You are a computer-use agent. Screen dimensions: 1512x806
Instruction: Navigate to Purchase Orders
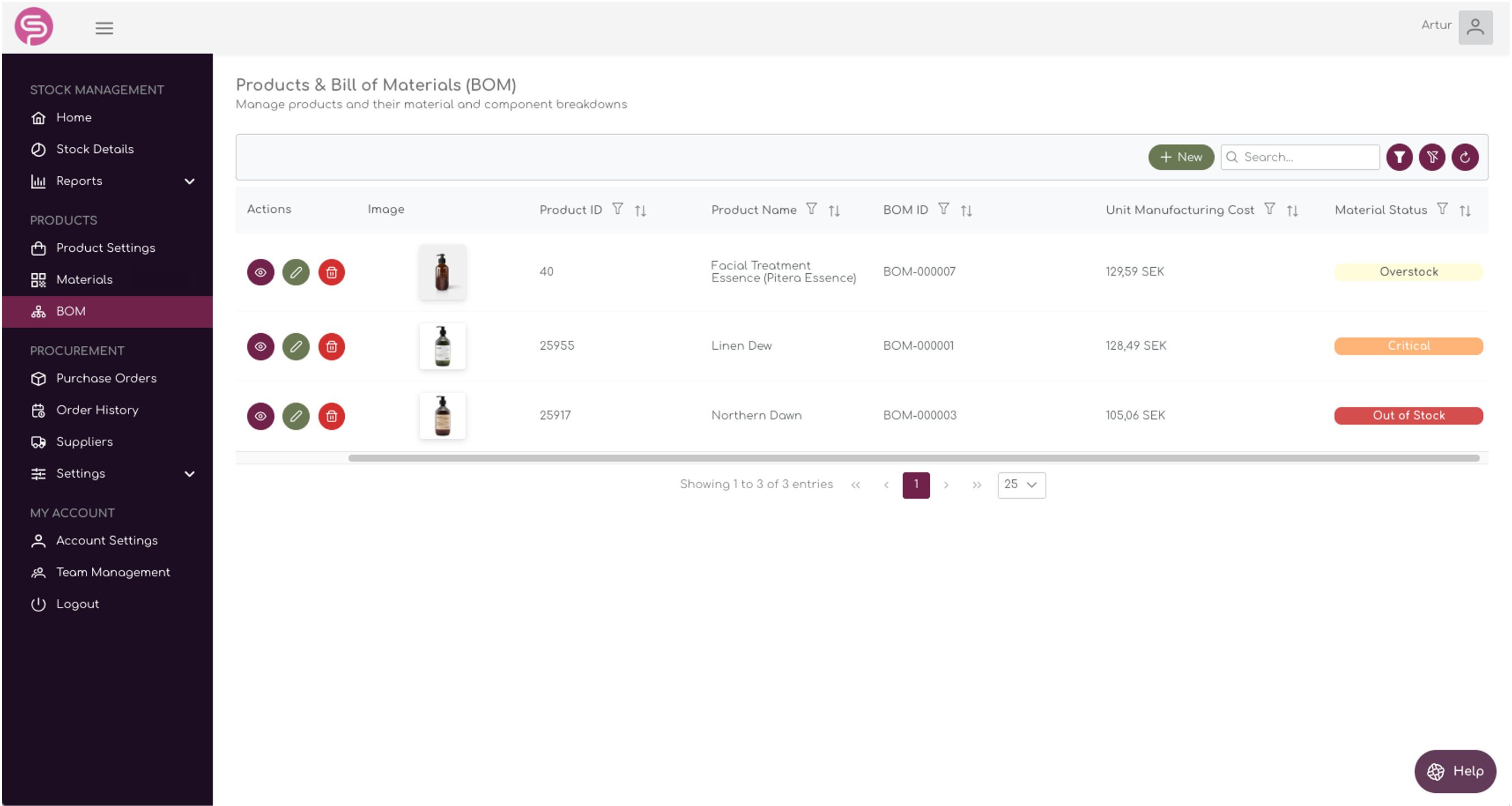(106, 379)
